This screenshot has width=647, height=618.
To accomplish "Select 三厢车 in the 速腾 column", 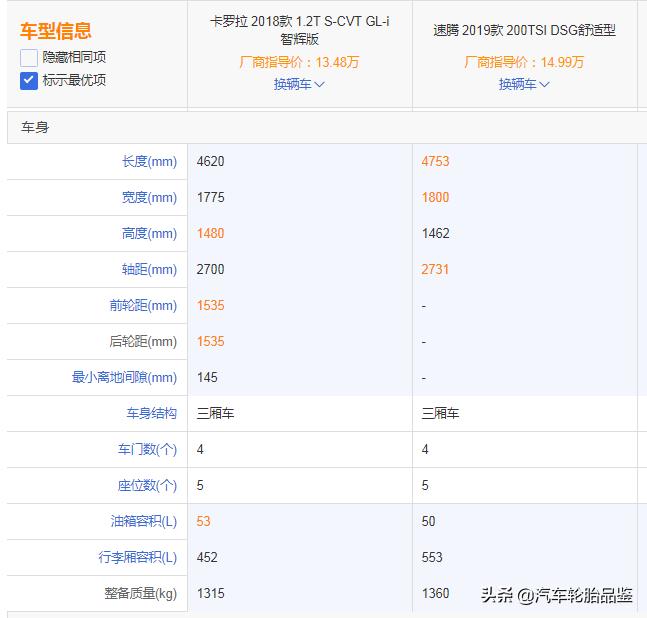I will click(440, 413).
